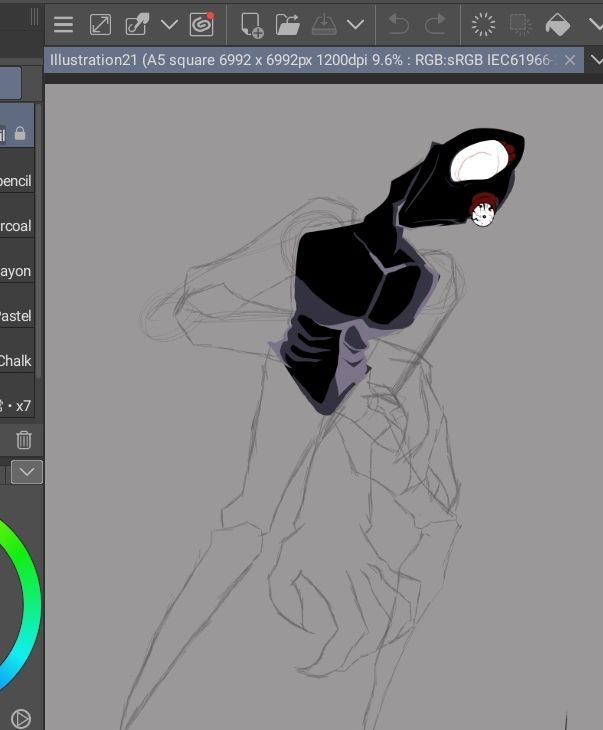Click the Save icon
The width and height of the screenshot is (603, 730).
tap(324, 25)
